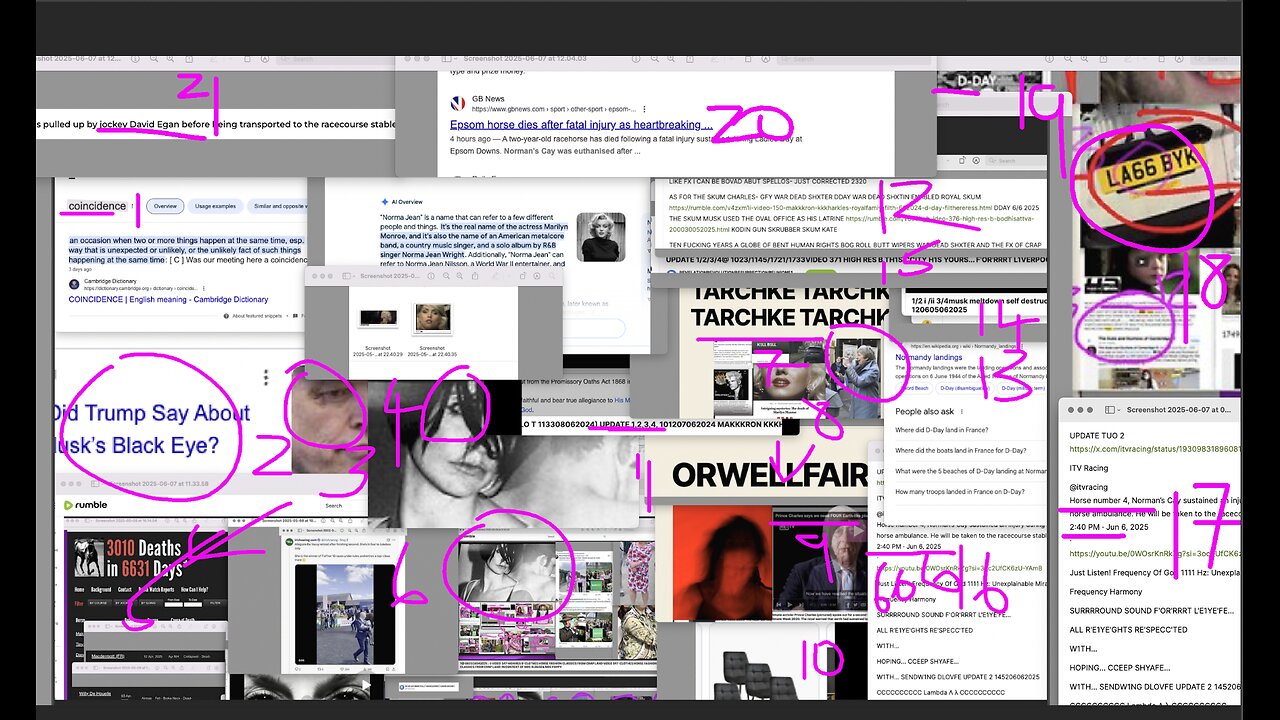Click the rumble logo
The height and width of the screenshot is (720, 1280).
tap(85, 505)
